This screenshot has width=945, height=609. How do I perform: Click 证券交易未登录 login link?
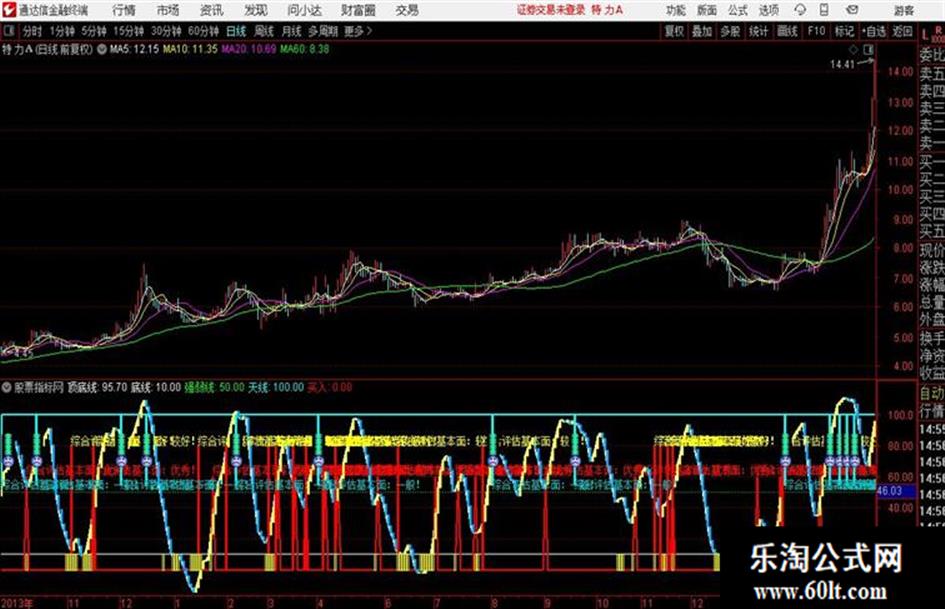550,10
